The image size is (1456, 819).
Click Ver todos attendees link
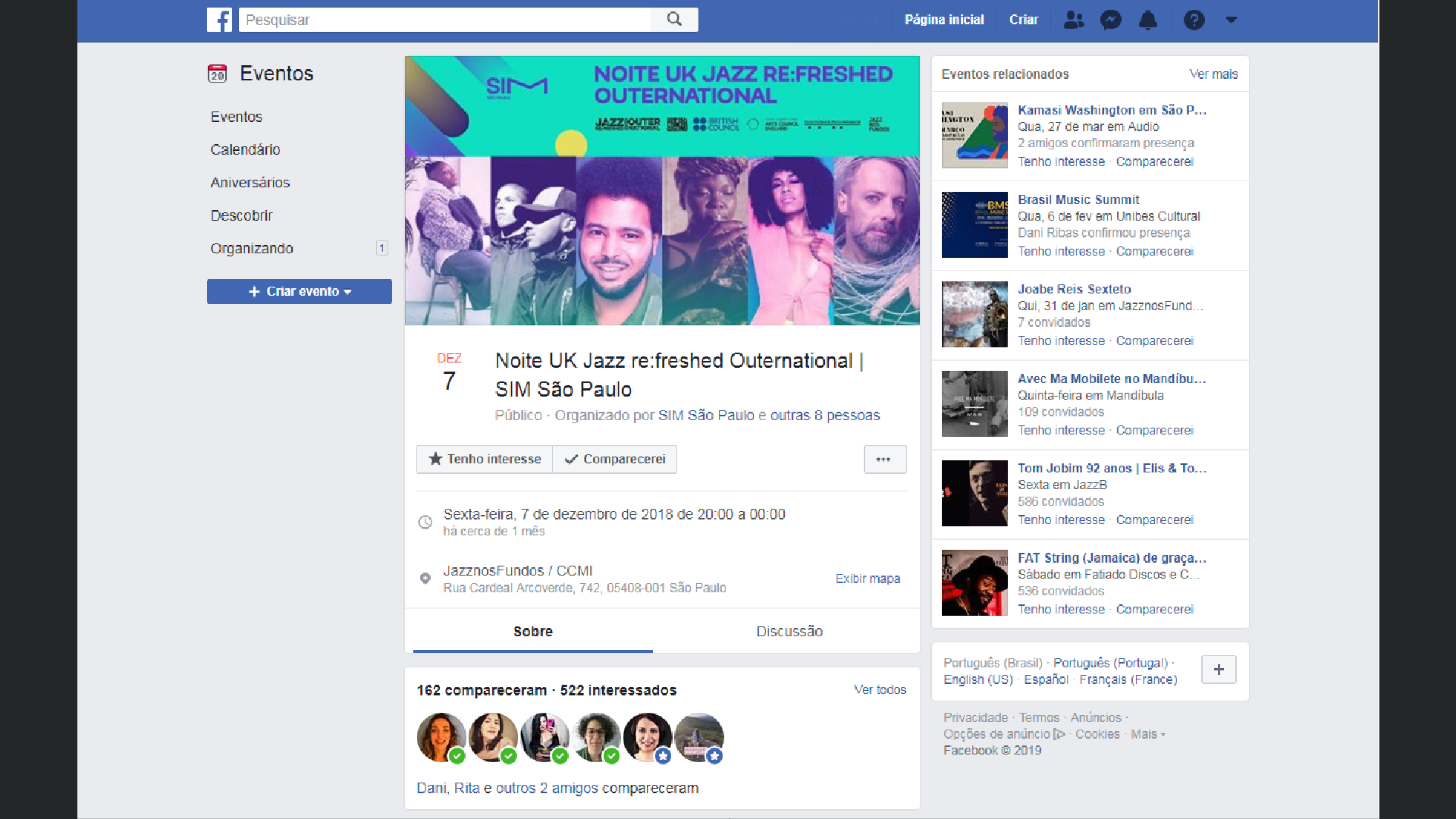(x=880, y=689)
